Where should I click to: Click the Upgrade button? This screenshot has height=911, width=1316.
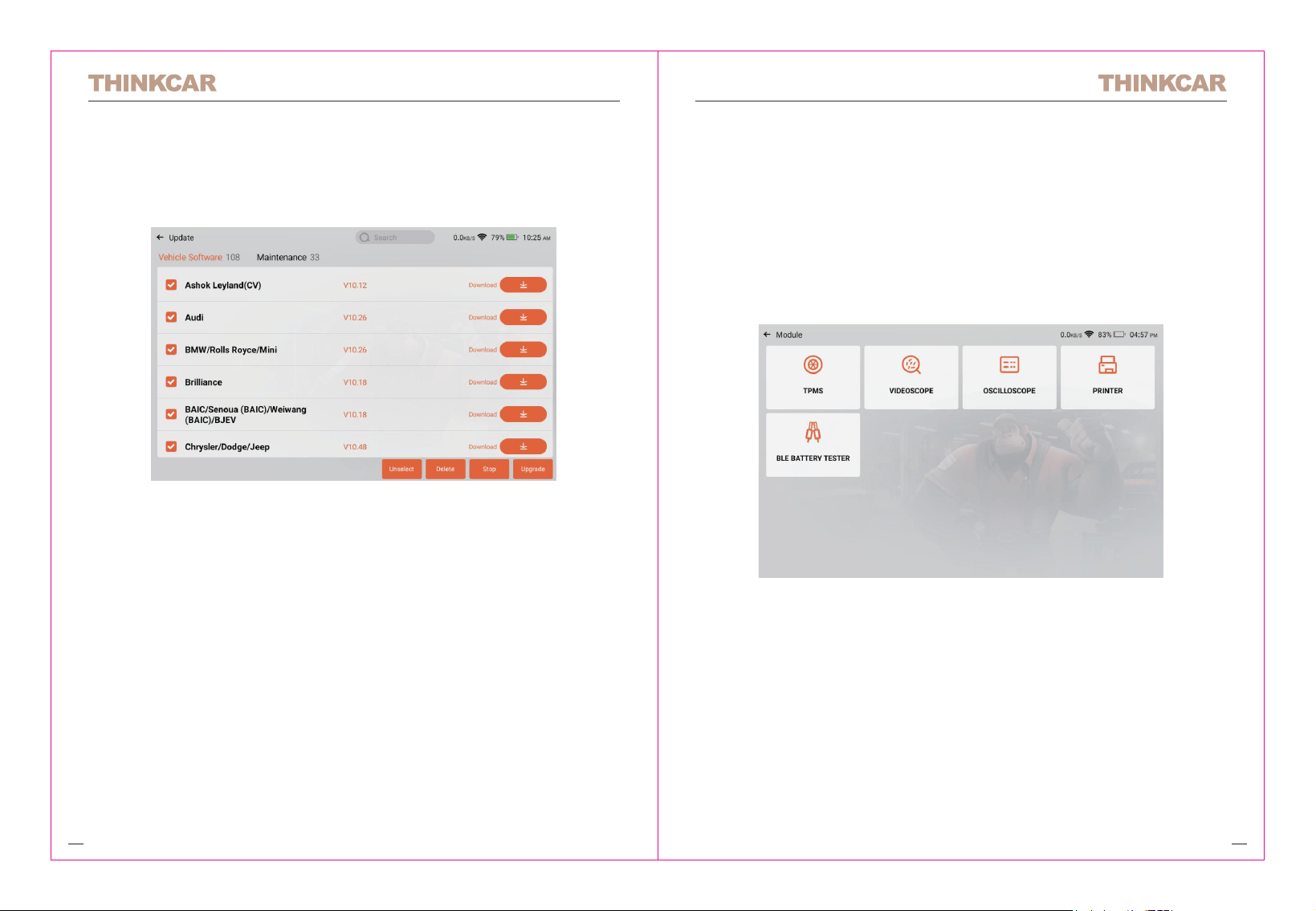click(x=532, y=469)
